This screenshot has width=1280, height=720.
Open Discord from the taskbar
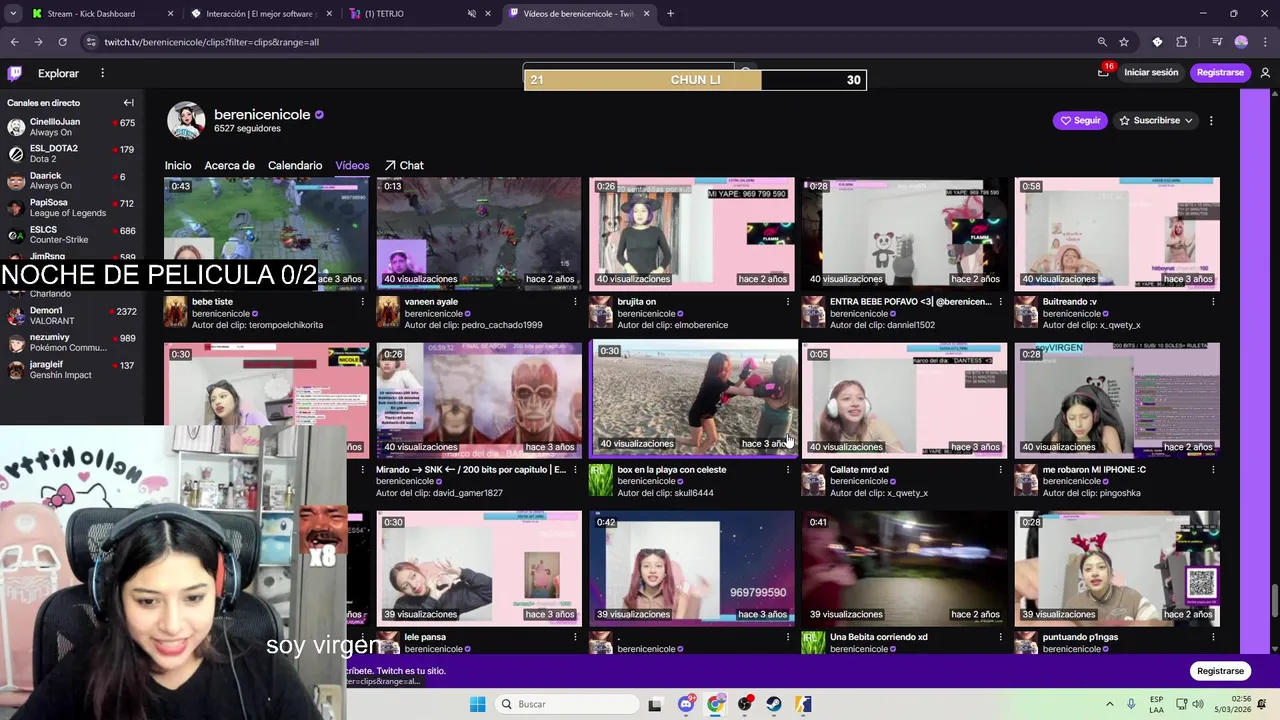click(x=685, y=704)
